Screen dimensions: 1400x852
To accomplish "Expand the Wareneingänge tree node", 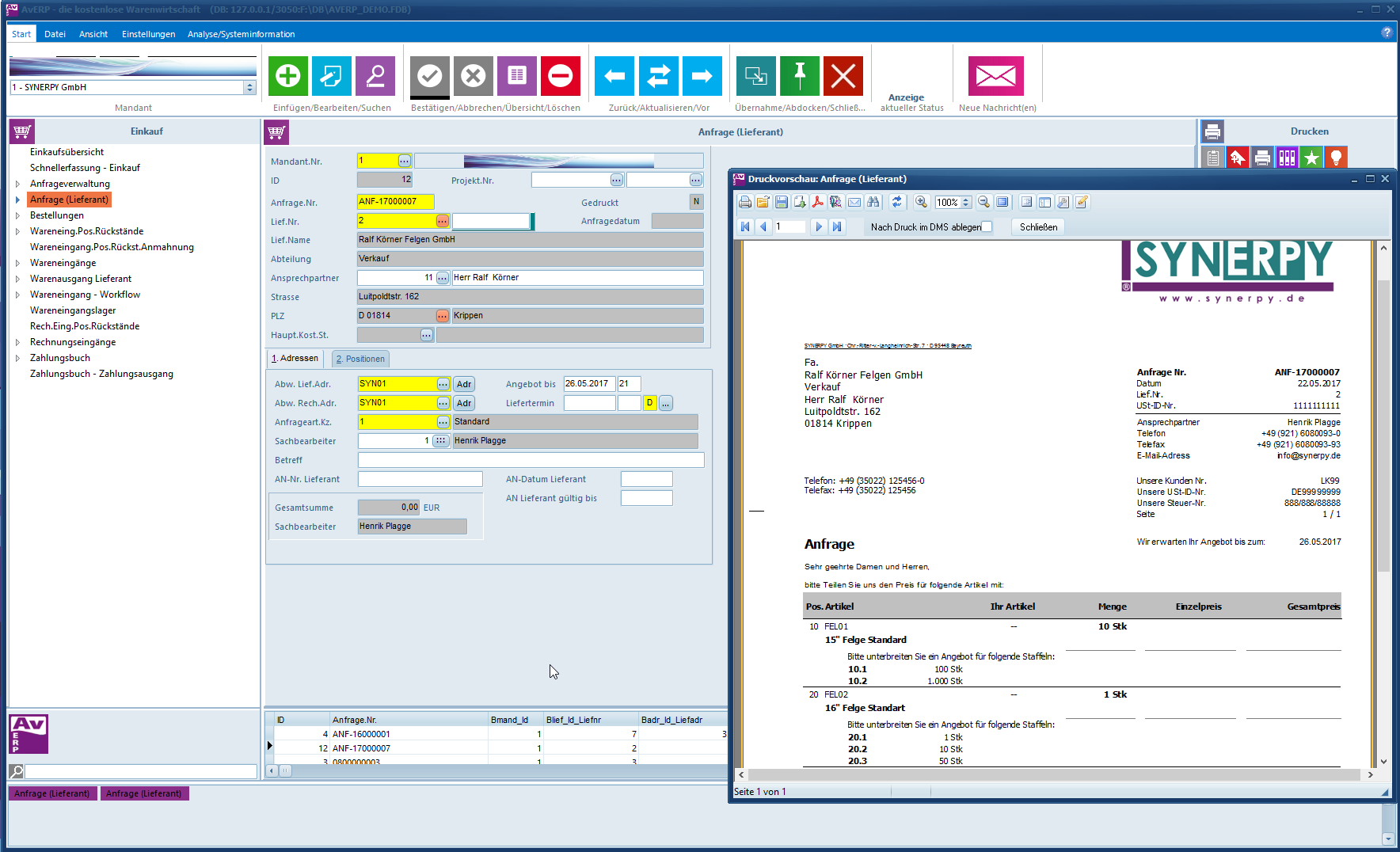I will pyautogui.click(x=17, y=263).
